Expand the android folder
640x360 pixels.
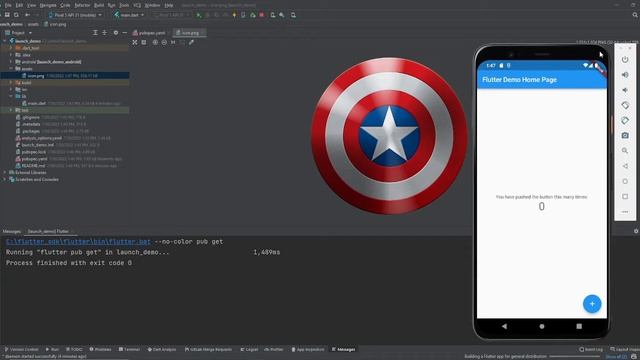(11, 62)
